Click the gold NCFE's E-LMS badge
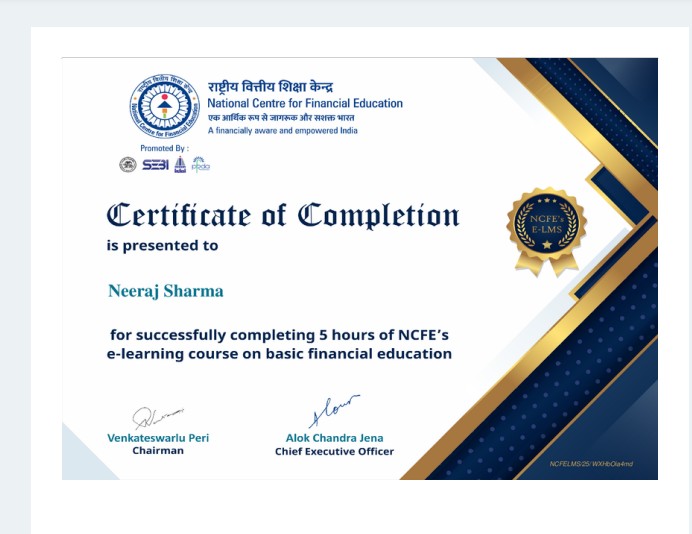The width and height of the screenshot is (692, 534). click(547, 231)
